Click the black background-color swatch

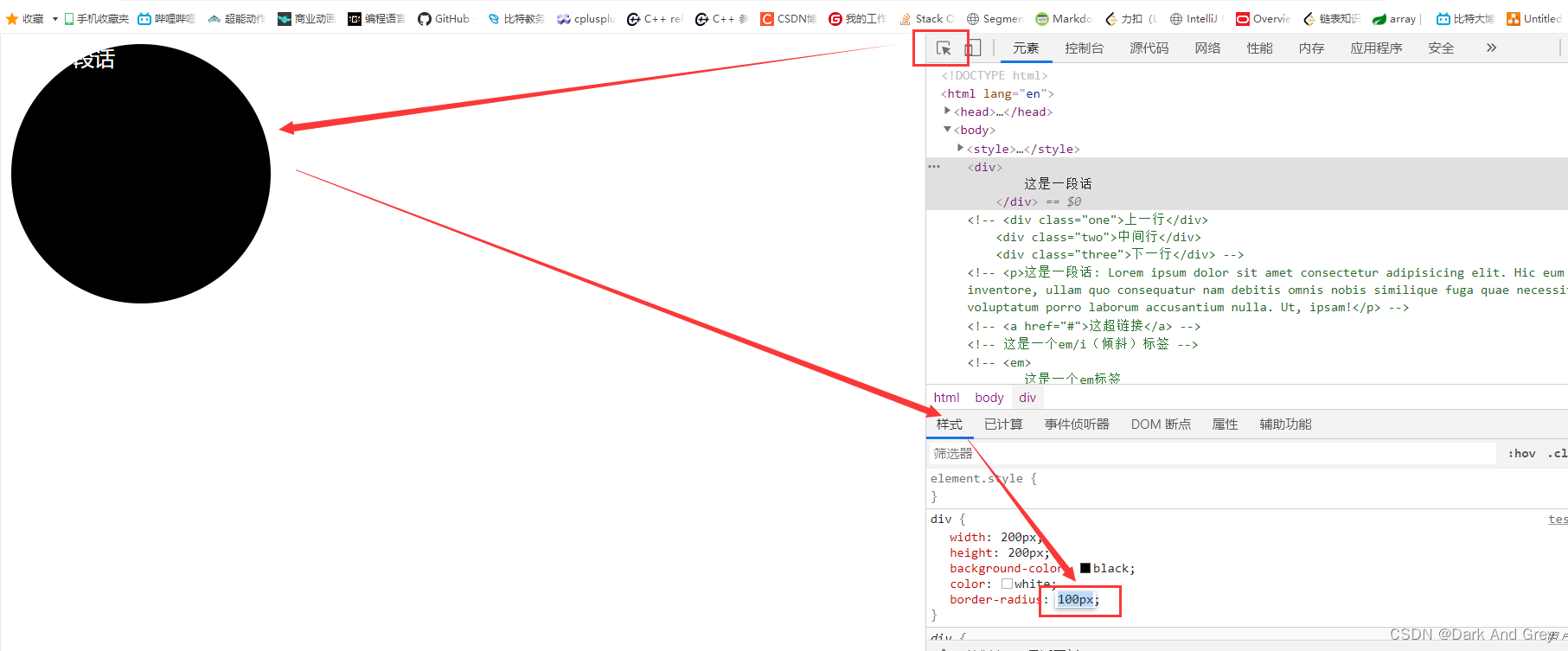point(1085,568)
